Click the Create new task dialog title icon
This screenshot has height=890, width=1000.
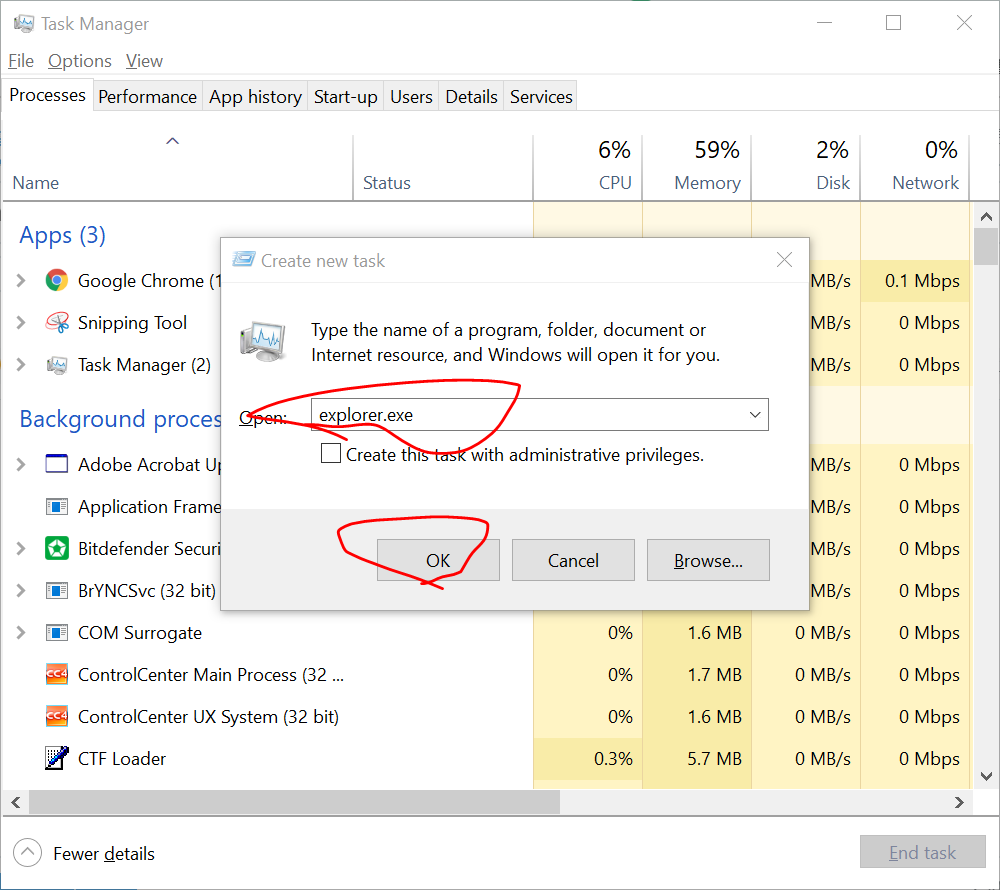[x=244, y=259]
